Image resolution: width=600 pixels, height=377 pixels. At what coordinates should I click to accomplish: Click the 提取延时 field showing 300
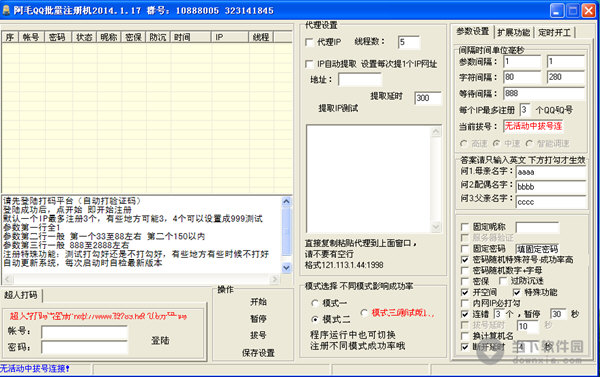[x=428, y=98]
